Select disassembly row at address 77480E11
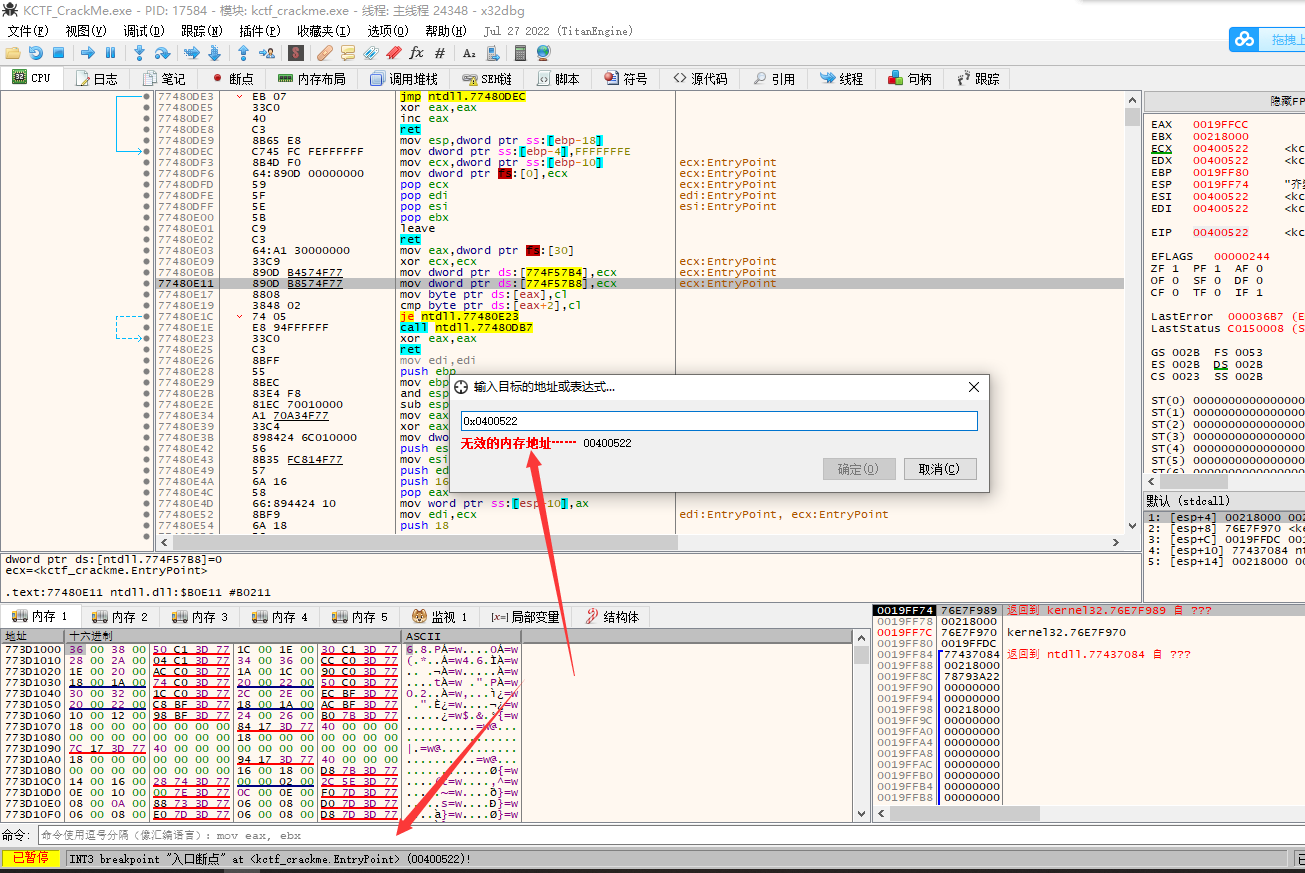This screenshot has height=873, width=1305. (x=640, y=283)
